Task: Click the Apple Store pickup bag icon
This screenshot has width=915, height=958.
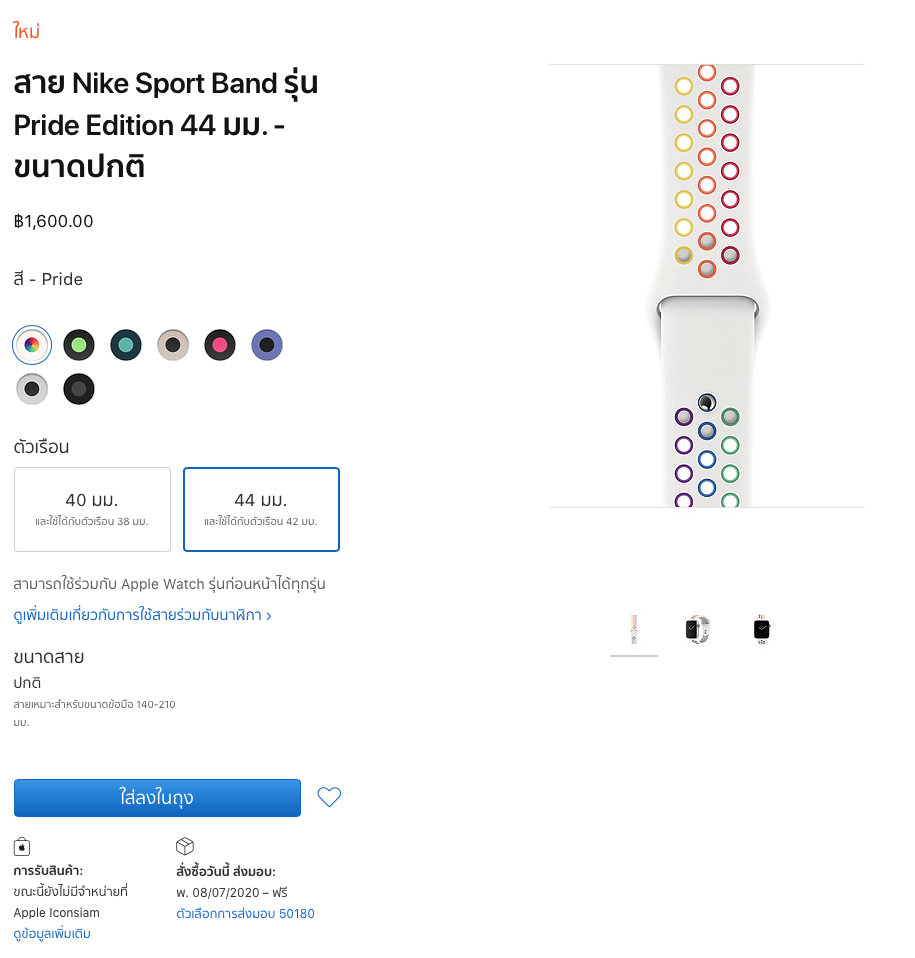Action: coord(22,846)
